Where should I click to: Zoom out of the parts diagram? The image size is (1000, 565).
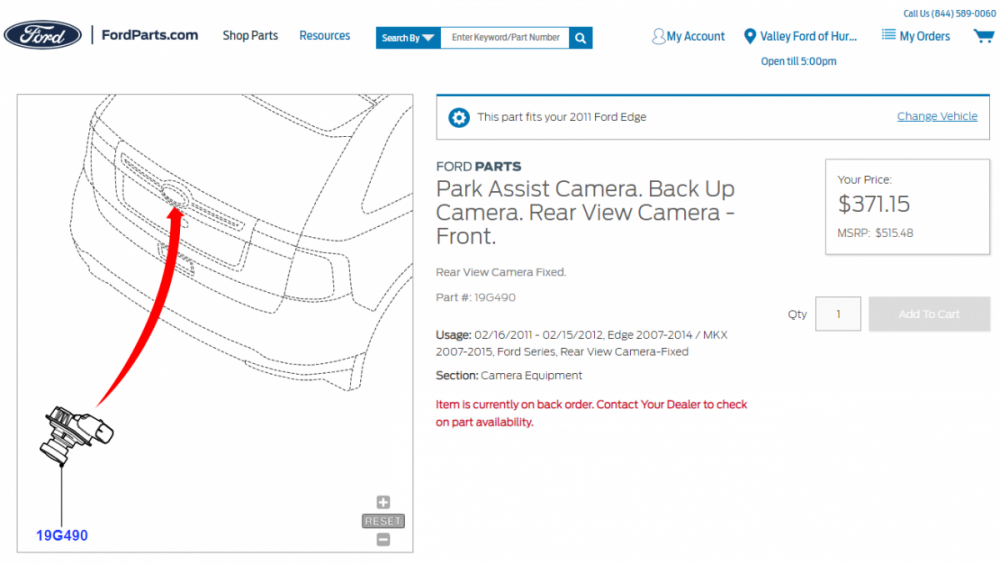tap(383, 539)
